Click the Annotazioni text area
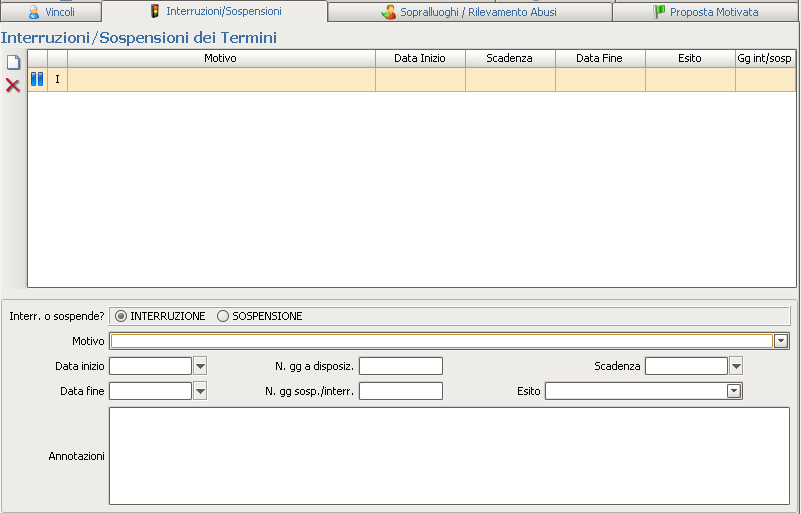This screenshot has width=801, height=514. 450,456
